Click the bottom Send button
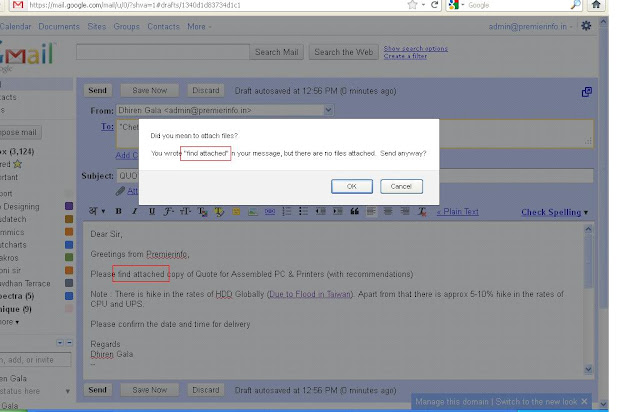Image resolution: width=640 pixels, height=412 pixels. [x=98, y=390]
